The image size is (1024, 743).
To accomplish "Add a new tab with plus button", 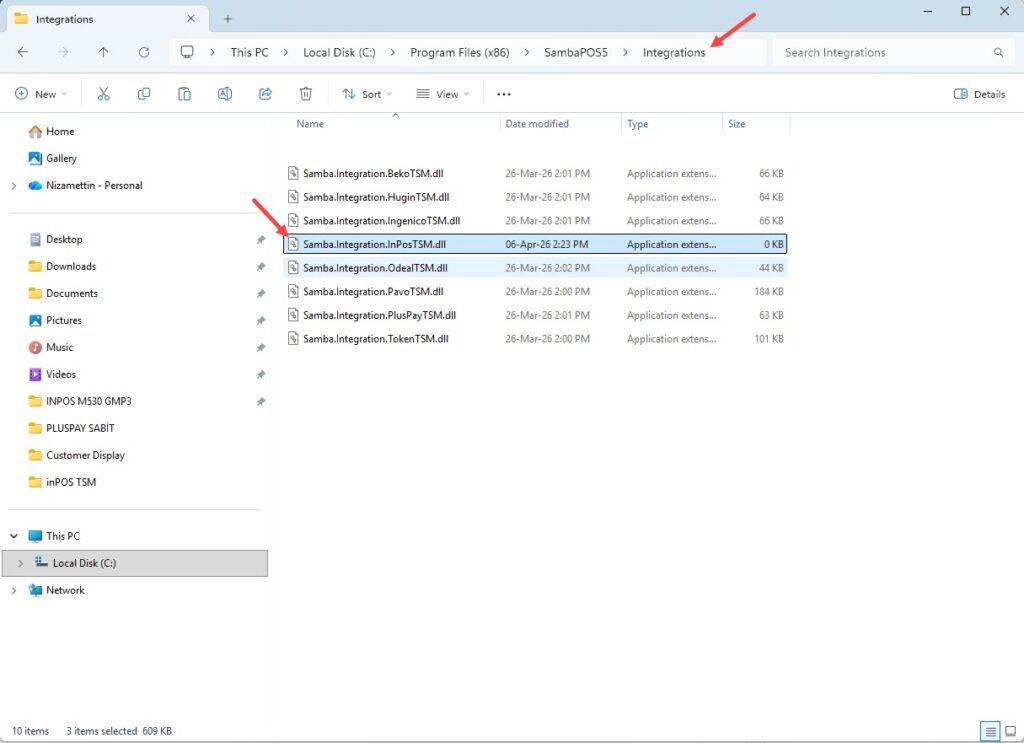I will 228,19.
